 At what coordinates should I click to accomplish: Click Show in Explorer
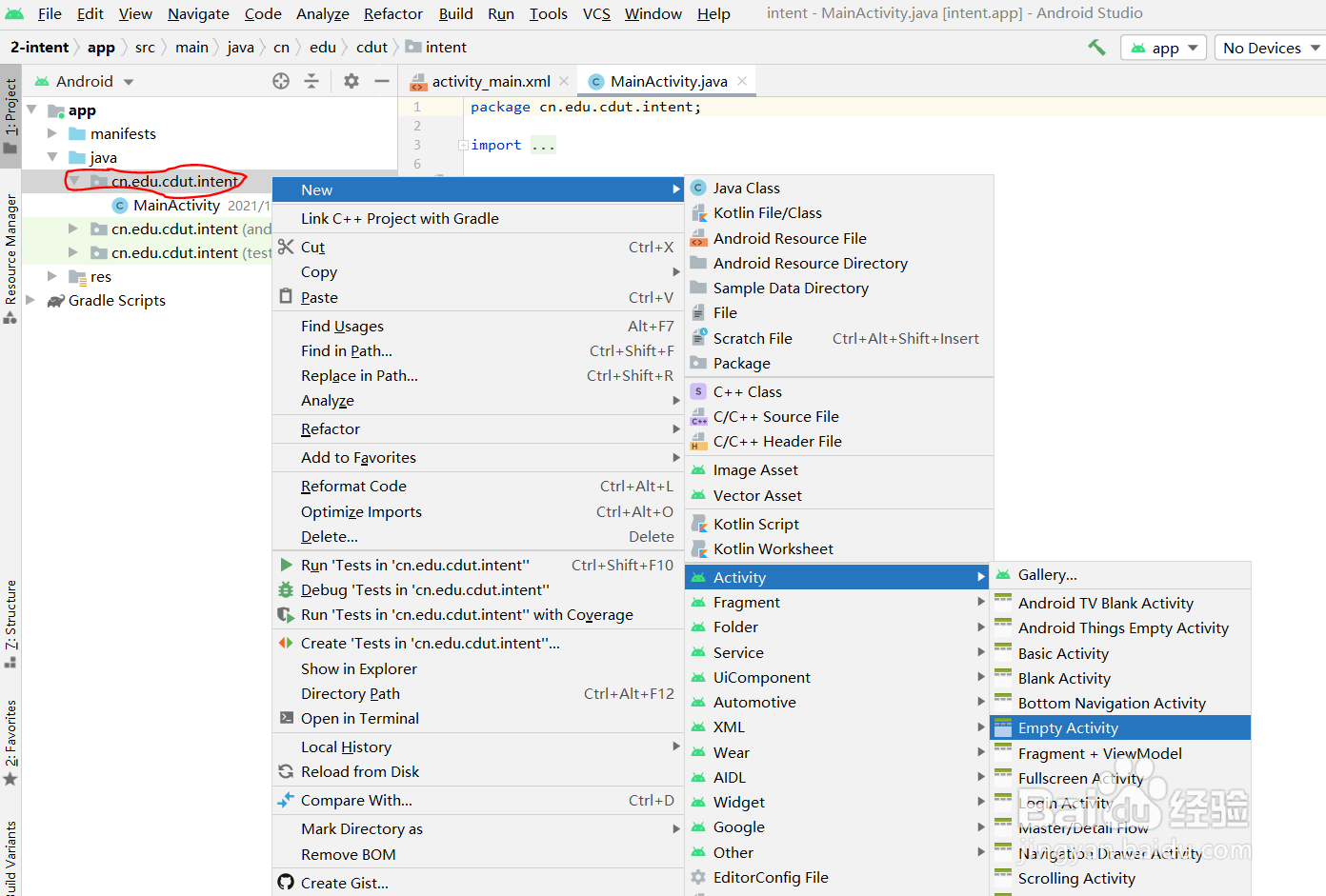478,668
